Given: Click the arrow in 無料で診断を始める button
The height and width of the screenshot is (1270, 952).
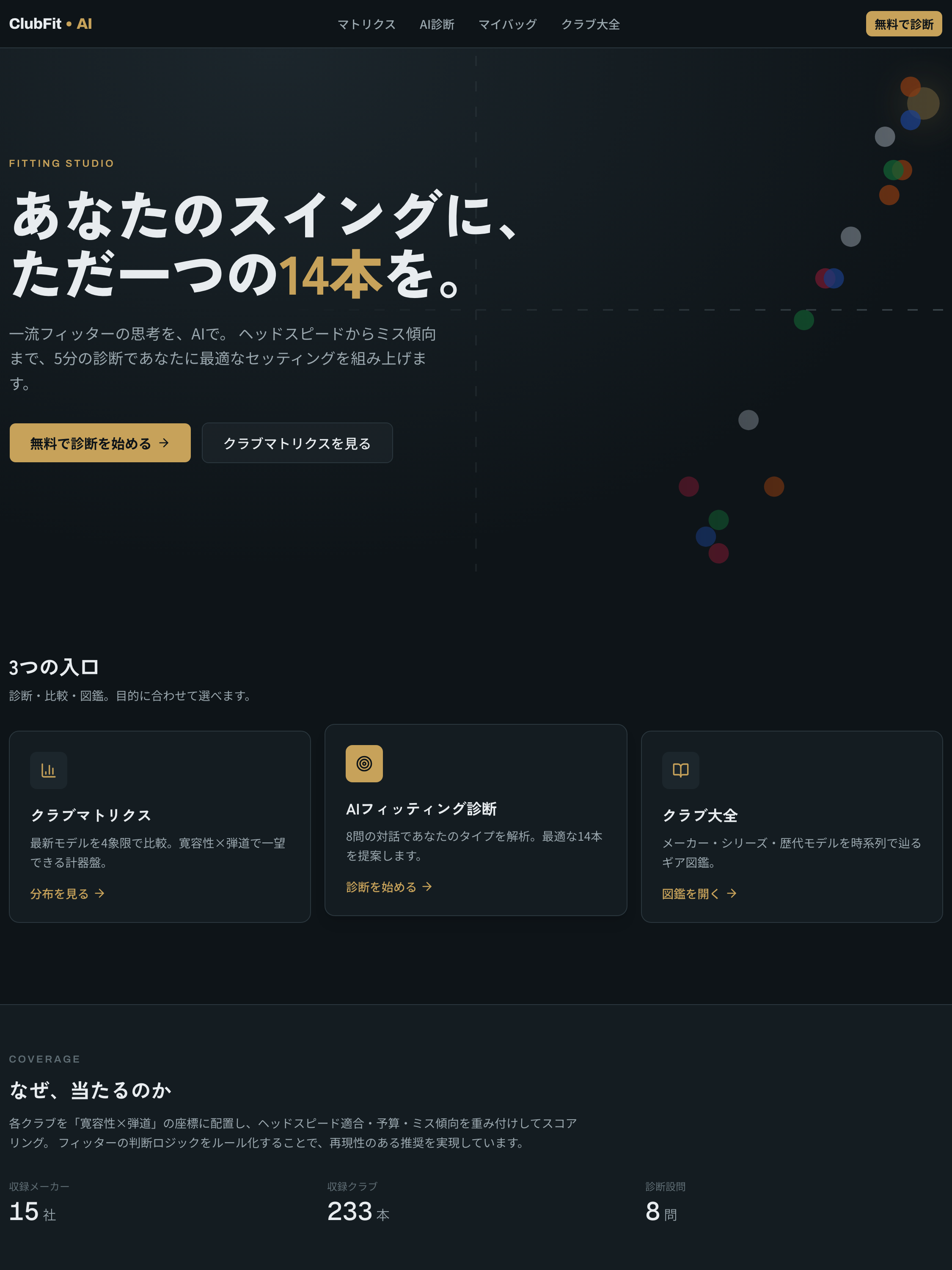Looking at the screenshot, I should coord(164,443).
